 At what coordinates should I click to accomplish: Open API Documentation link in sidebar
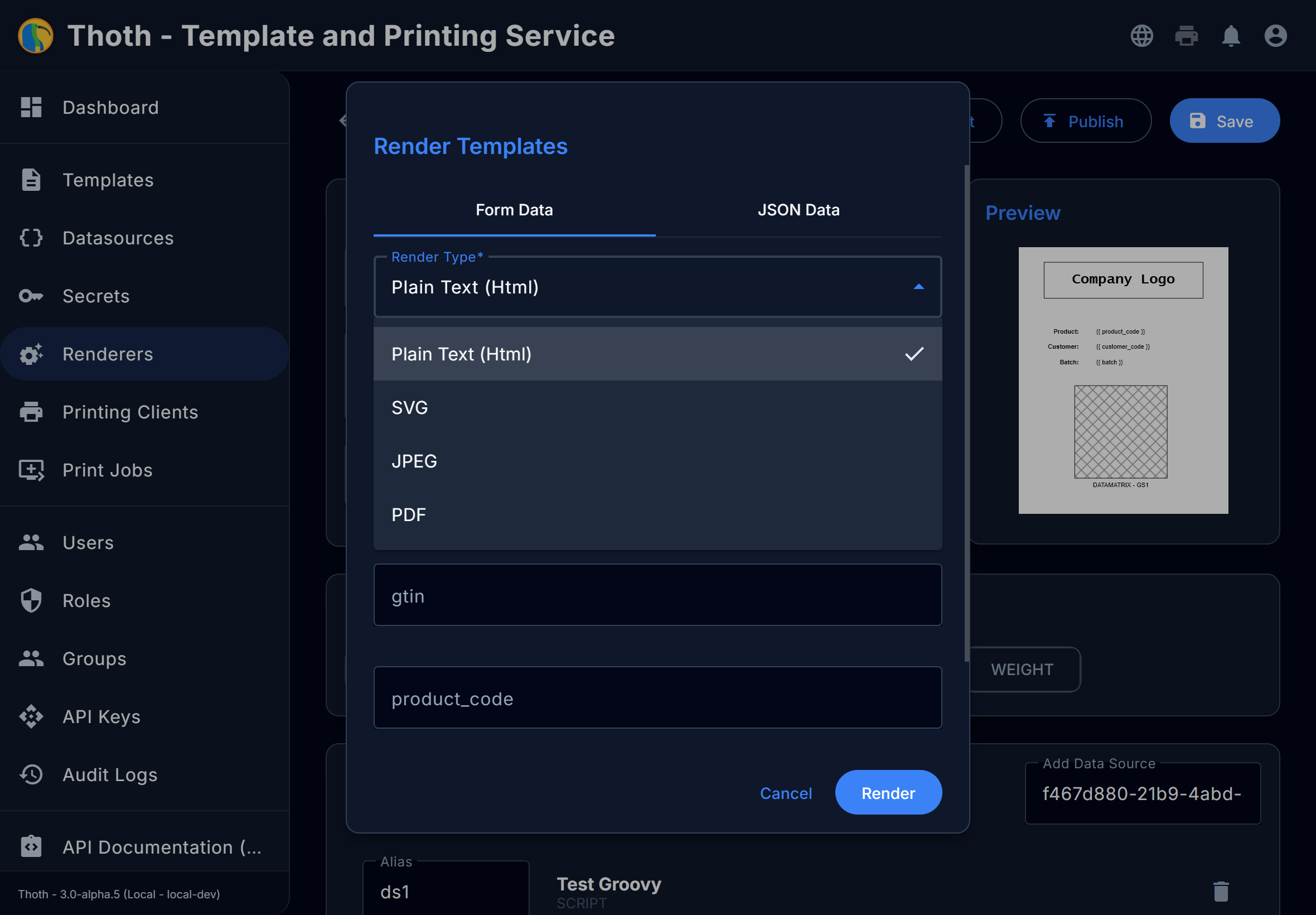pyautogui.click(x=144, y=847)
